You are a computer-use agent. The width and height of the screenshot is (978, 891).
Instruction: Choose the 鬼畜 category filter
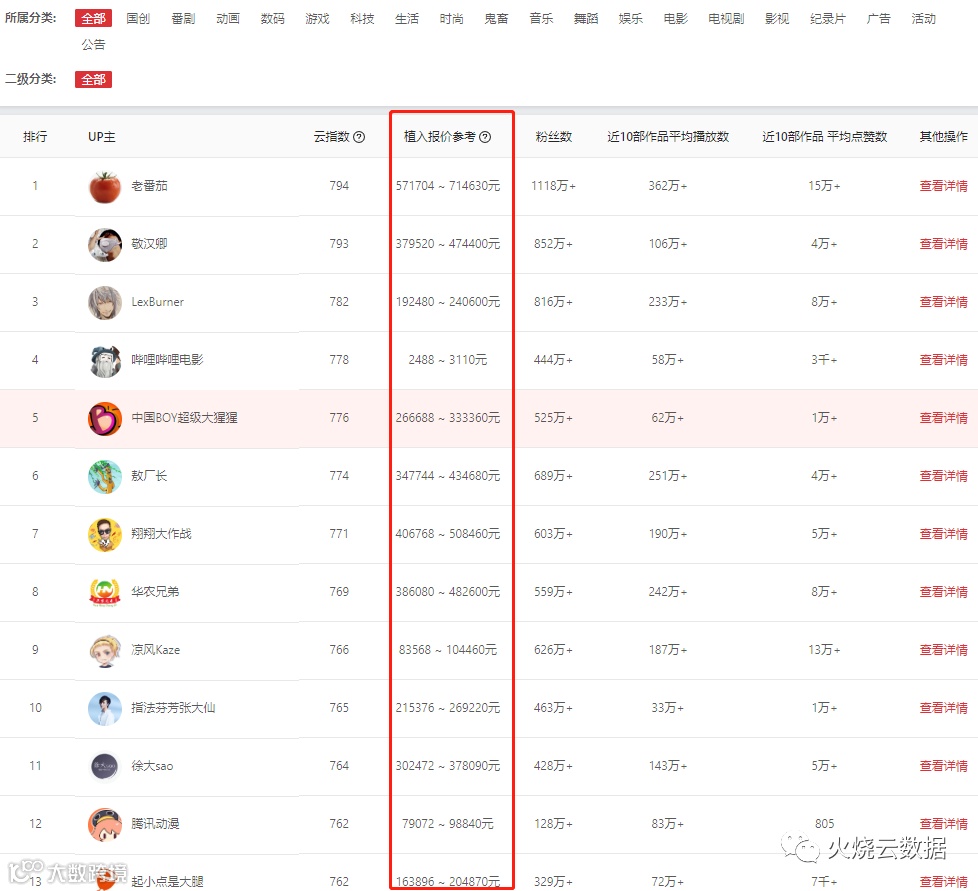(x=496, y=19)
